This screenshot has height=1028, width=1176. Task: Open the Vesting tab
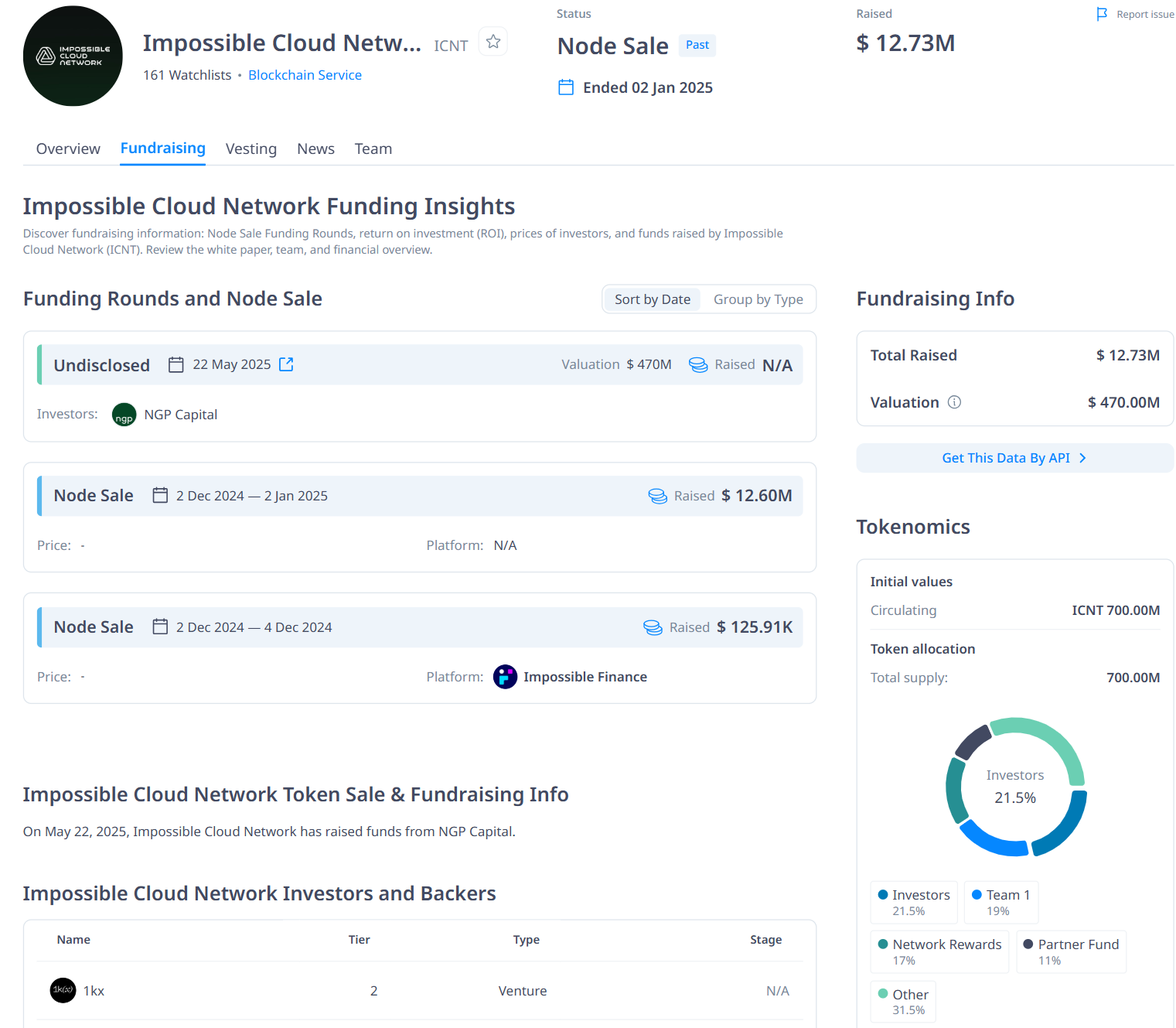[x=251, y=149]
